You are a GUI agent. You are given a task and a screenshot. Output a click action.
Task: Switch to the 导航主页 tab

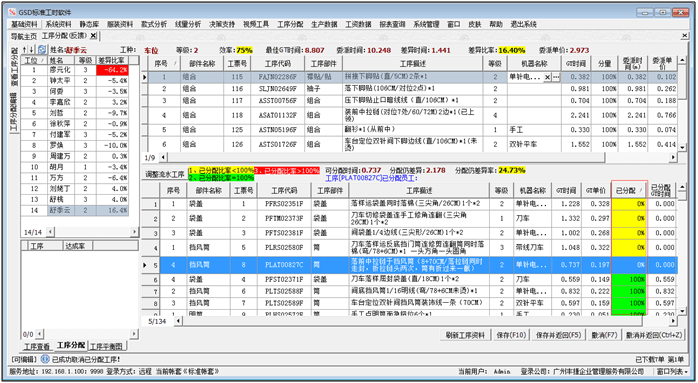(x=24, y=36)
